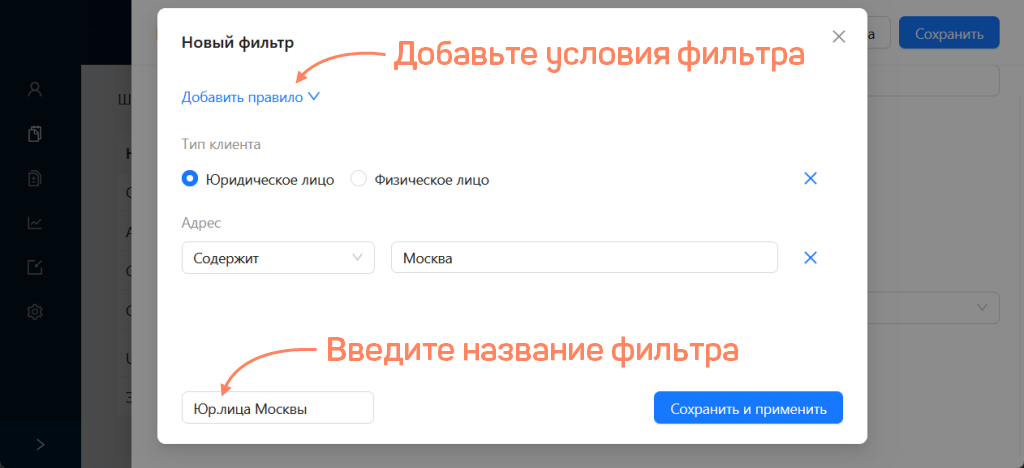1024x468 pixels.
Task: Open the analytics chart sidebar icon
Action: click(35, 223)
